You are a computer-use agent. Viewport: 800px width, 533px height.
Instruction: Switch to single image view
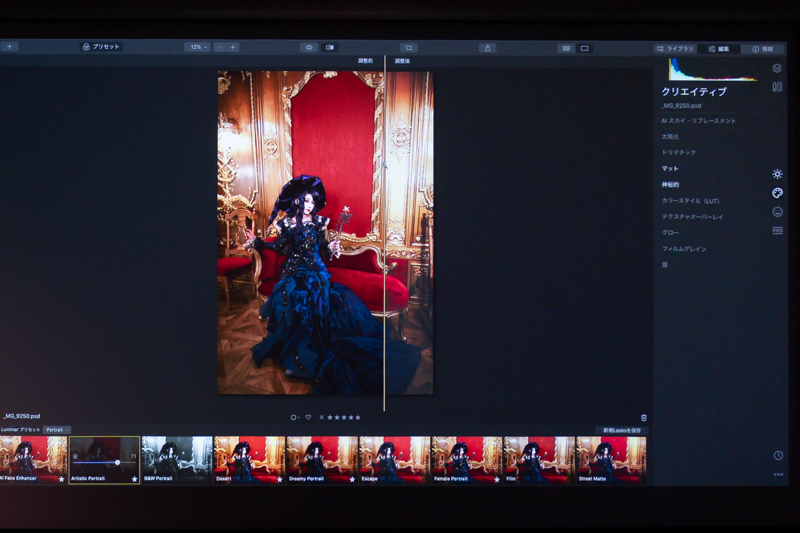click(585, 48)
